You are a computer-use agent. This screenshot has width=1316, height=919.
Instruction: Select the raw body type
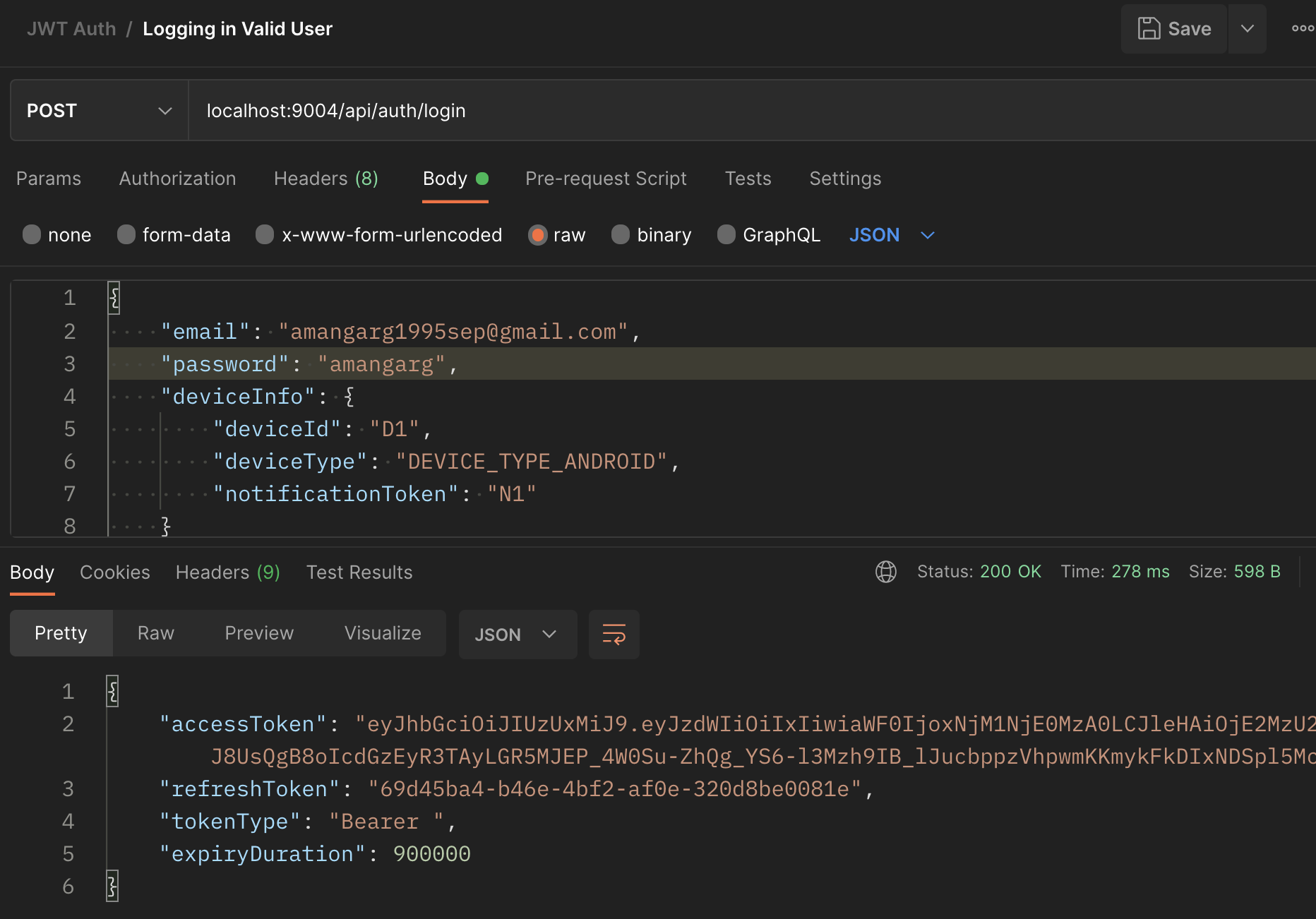coord(557,235)
